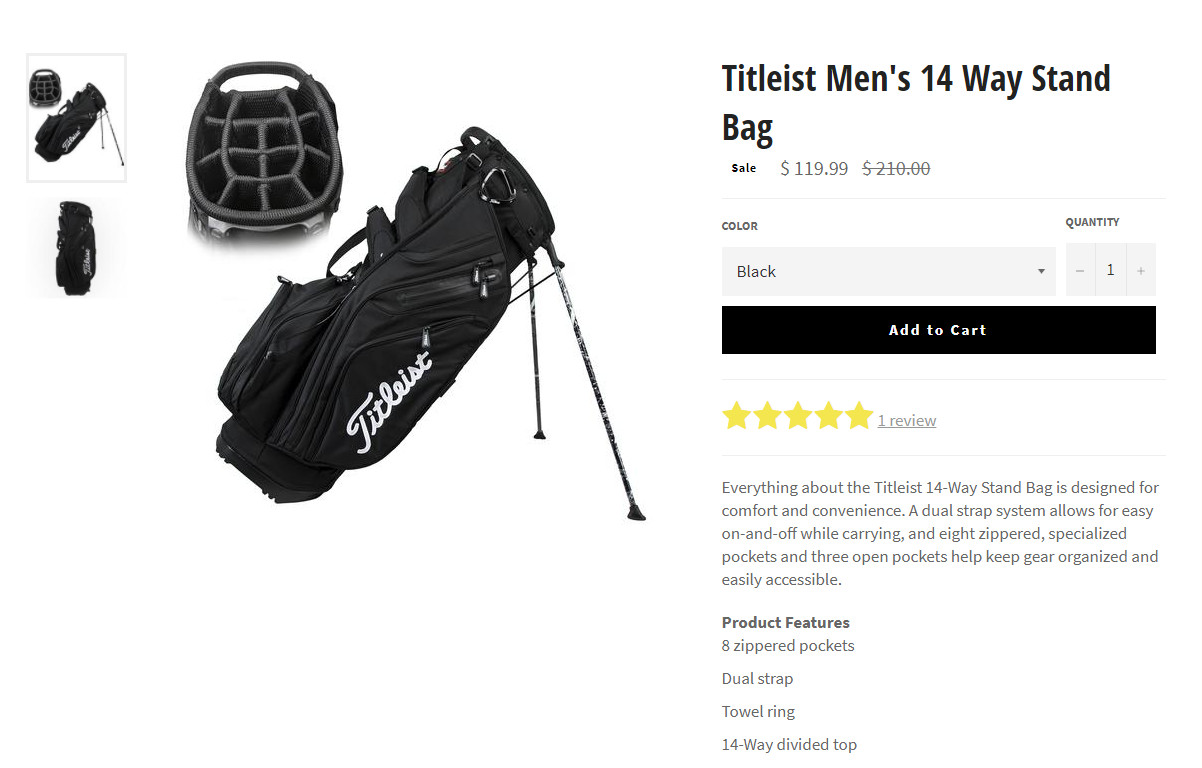The height and width of the screenshot is (768, 1202).
Task: Click the third yellow rating star
Action: (798, 417)
